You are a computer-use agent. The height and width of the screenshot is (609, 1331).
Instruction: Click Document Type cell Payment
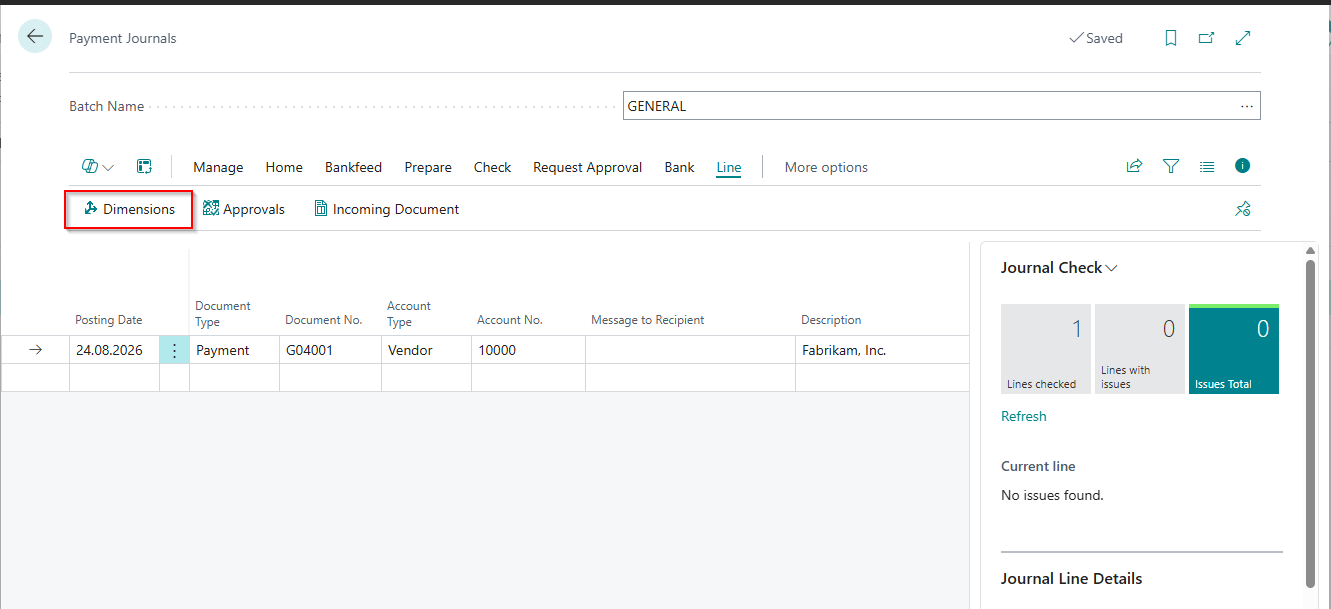[x=234, y=350]
